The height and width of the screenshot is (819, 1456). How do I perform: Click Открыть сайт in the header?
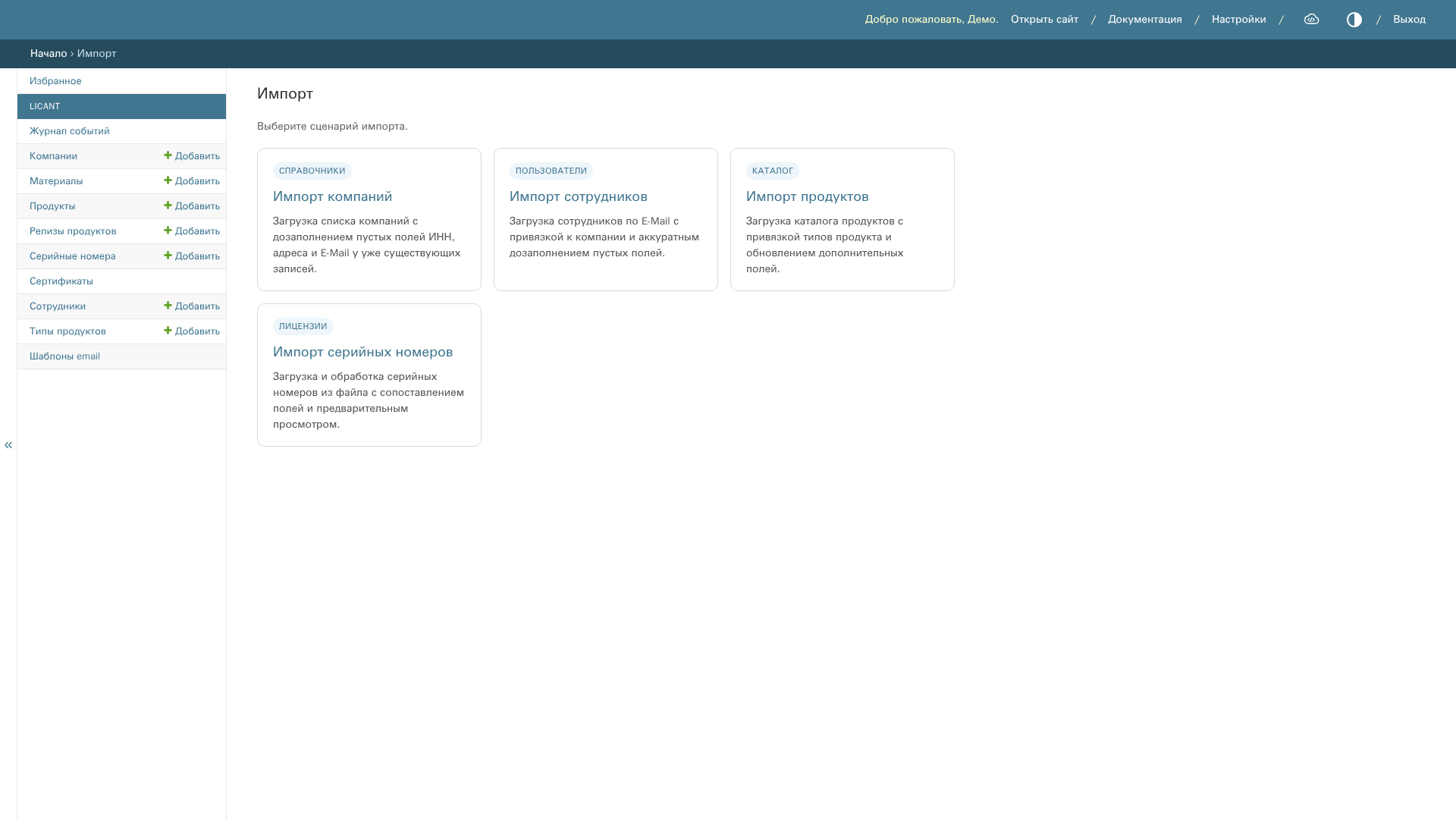click(1044, 20)
